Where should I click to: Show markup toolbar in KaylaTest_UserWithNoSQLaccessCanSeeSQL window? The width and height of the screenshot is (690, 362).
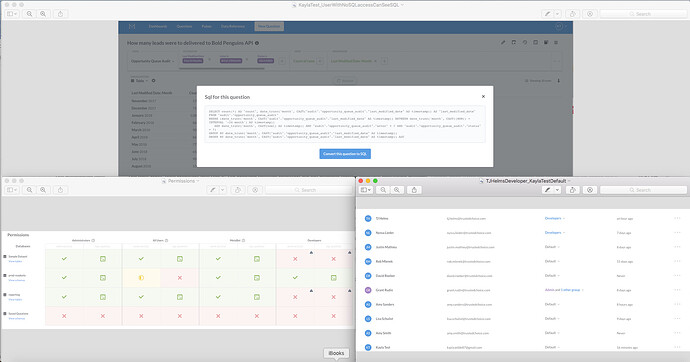tap(590, 14)
